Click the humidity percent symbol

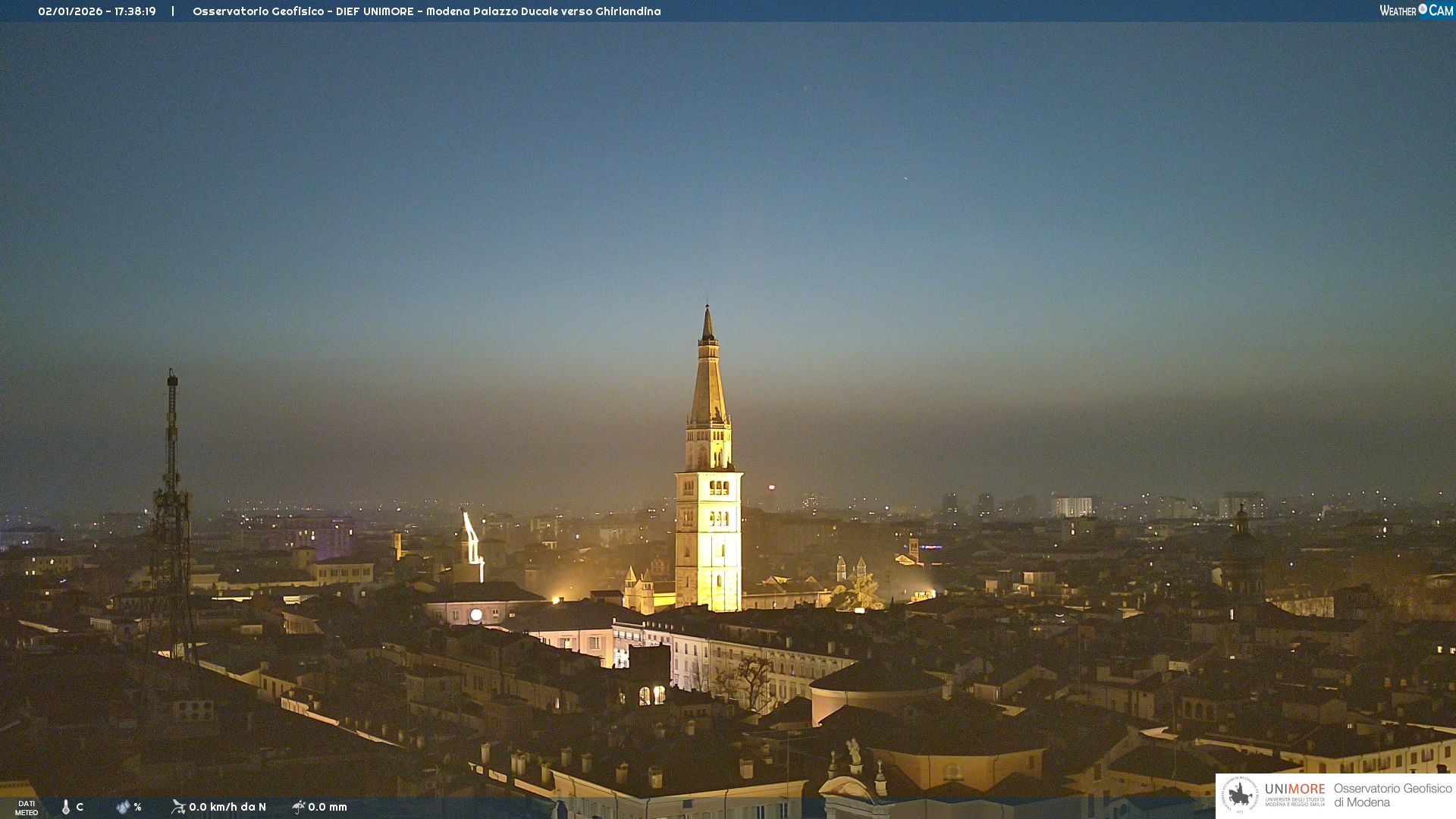(x=138, y=807)
